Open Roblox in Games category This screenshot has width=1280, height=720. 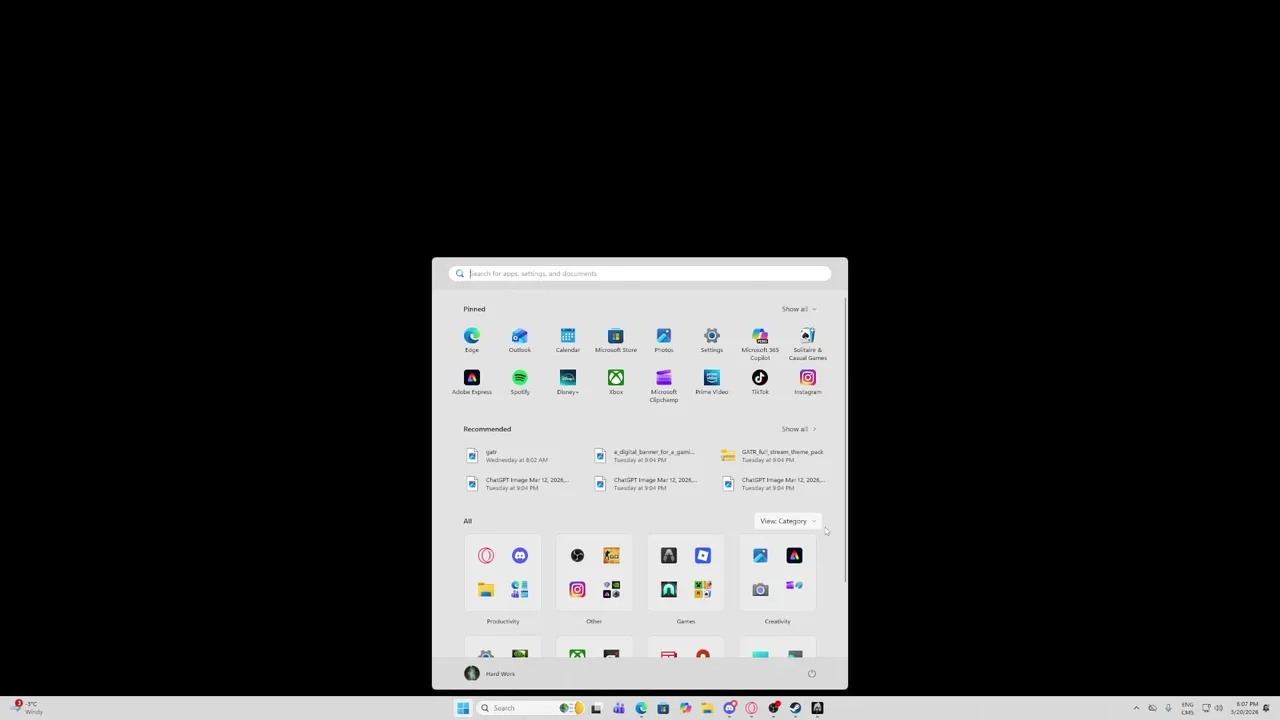pos(703,556)
